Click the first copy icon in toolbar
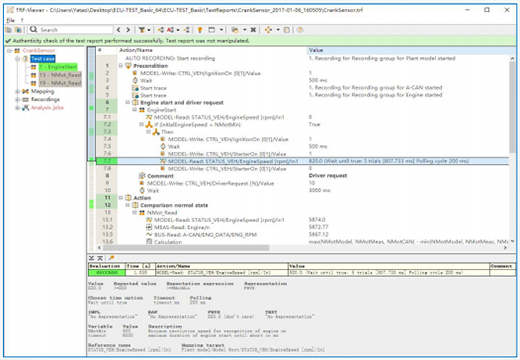Viewport: 520px width, 360px height. 9,30
